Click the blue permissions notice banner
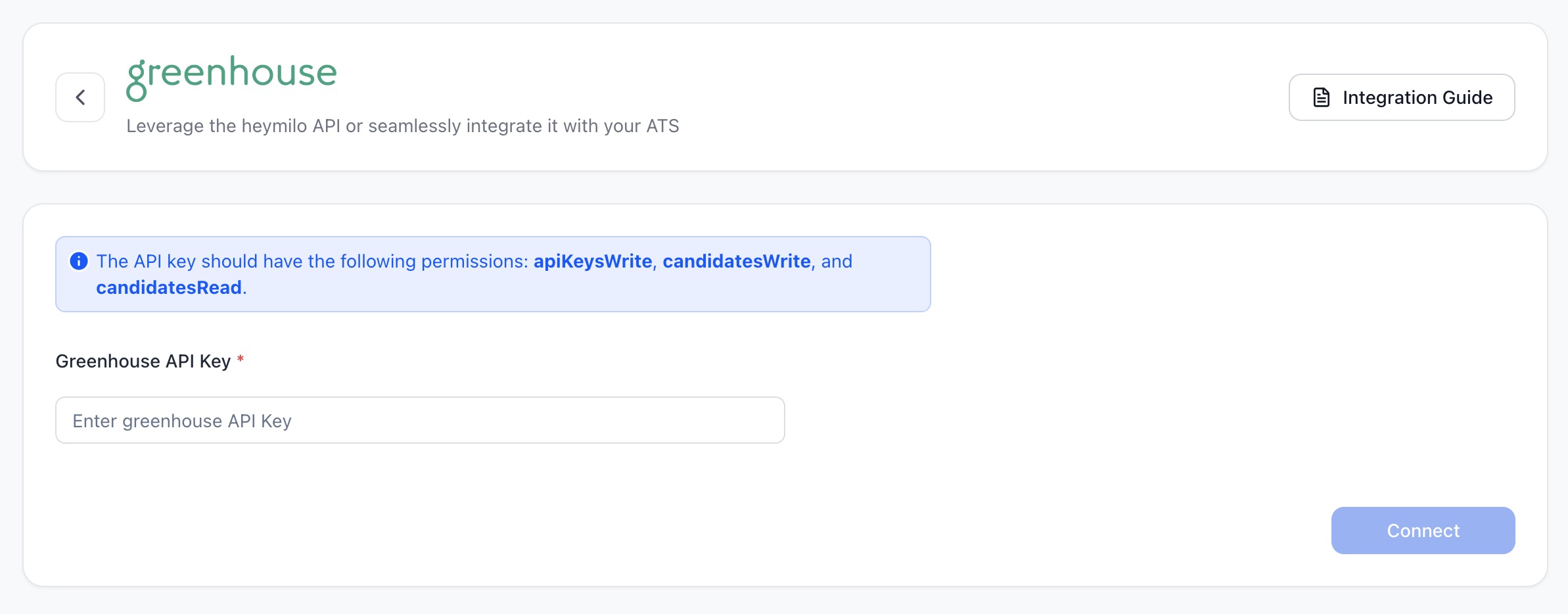Screen dimensions: 1568x614 click(x=493, y=274)
